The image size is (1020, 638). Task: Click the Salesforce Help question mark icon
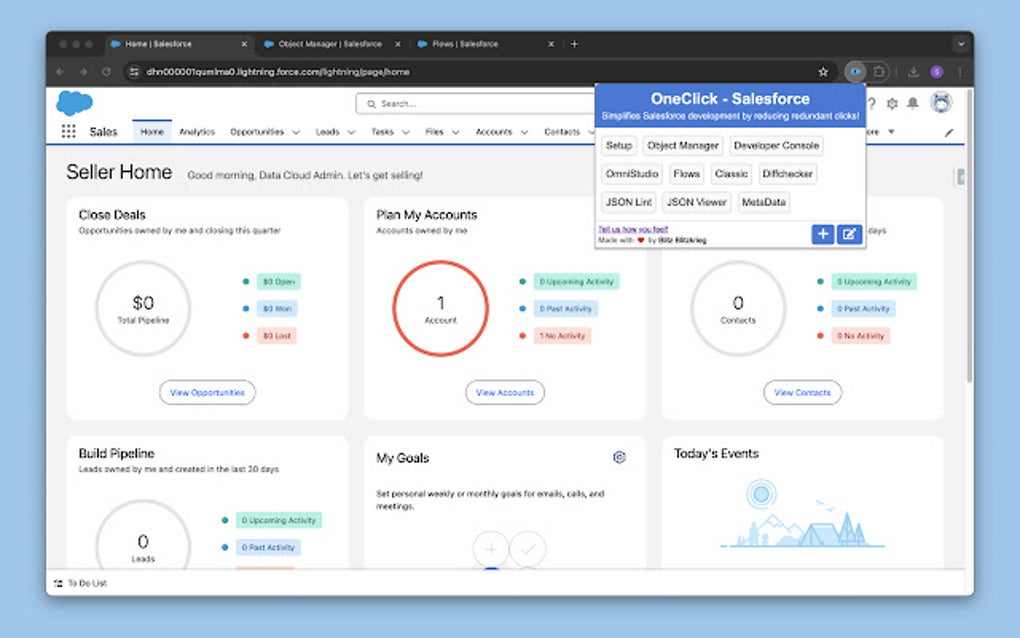click(872, 103)
